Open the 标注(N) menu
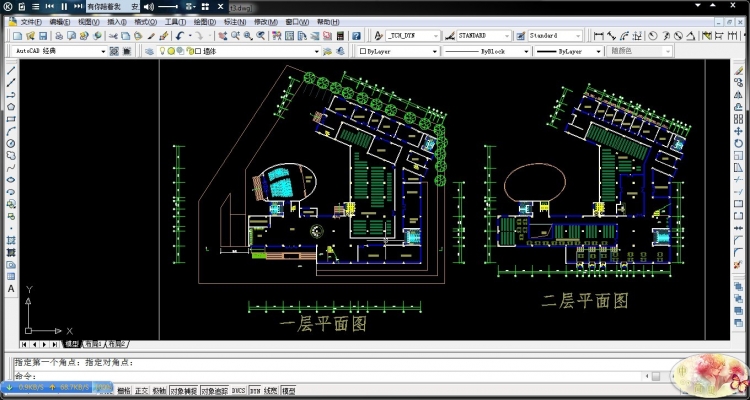Image resolution: width=750 pixels, height=400 pixels. click(x=235, y=22)
